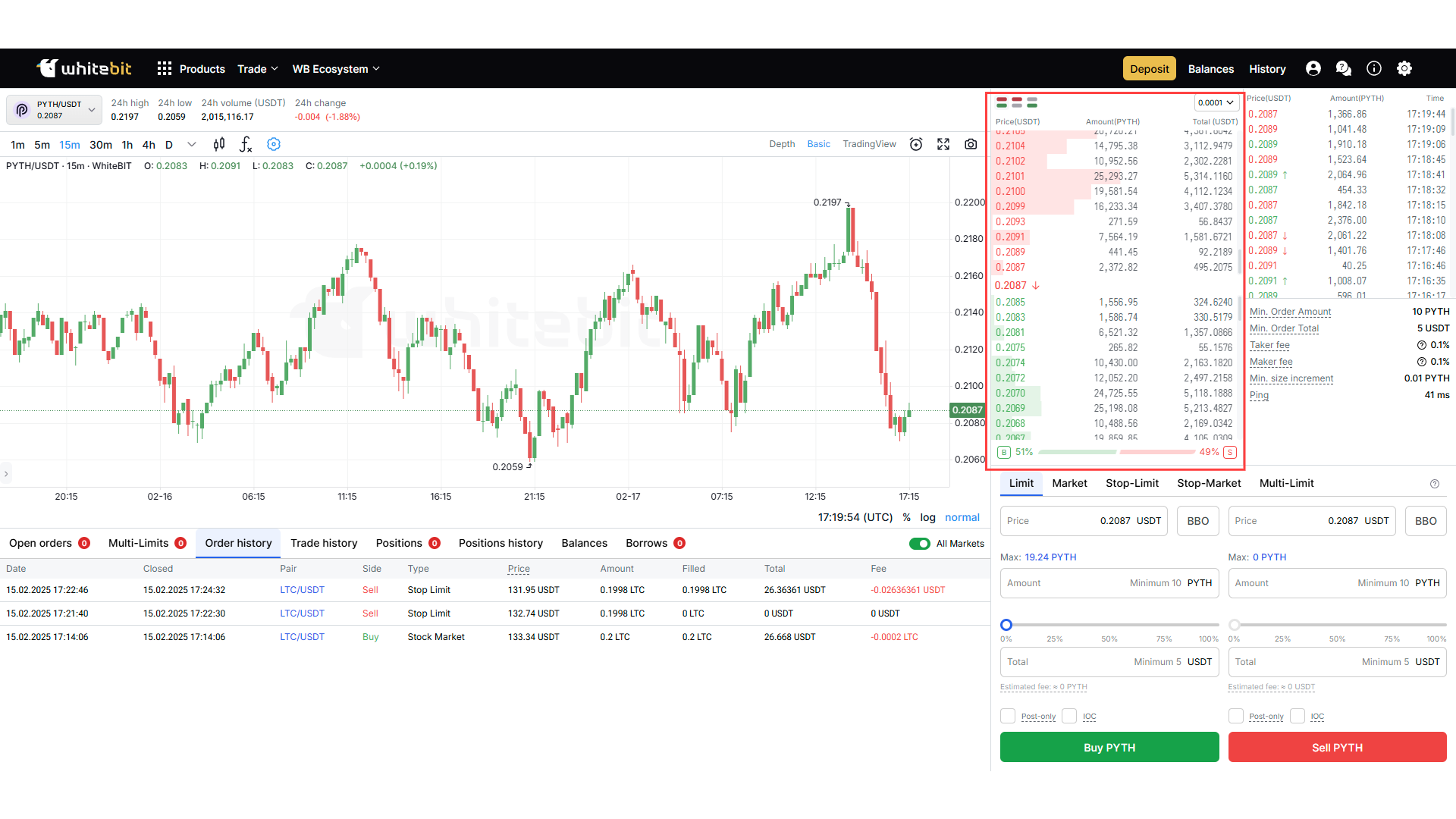Click the WhiteBIT logo

[x=84, y=68]
